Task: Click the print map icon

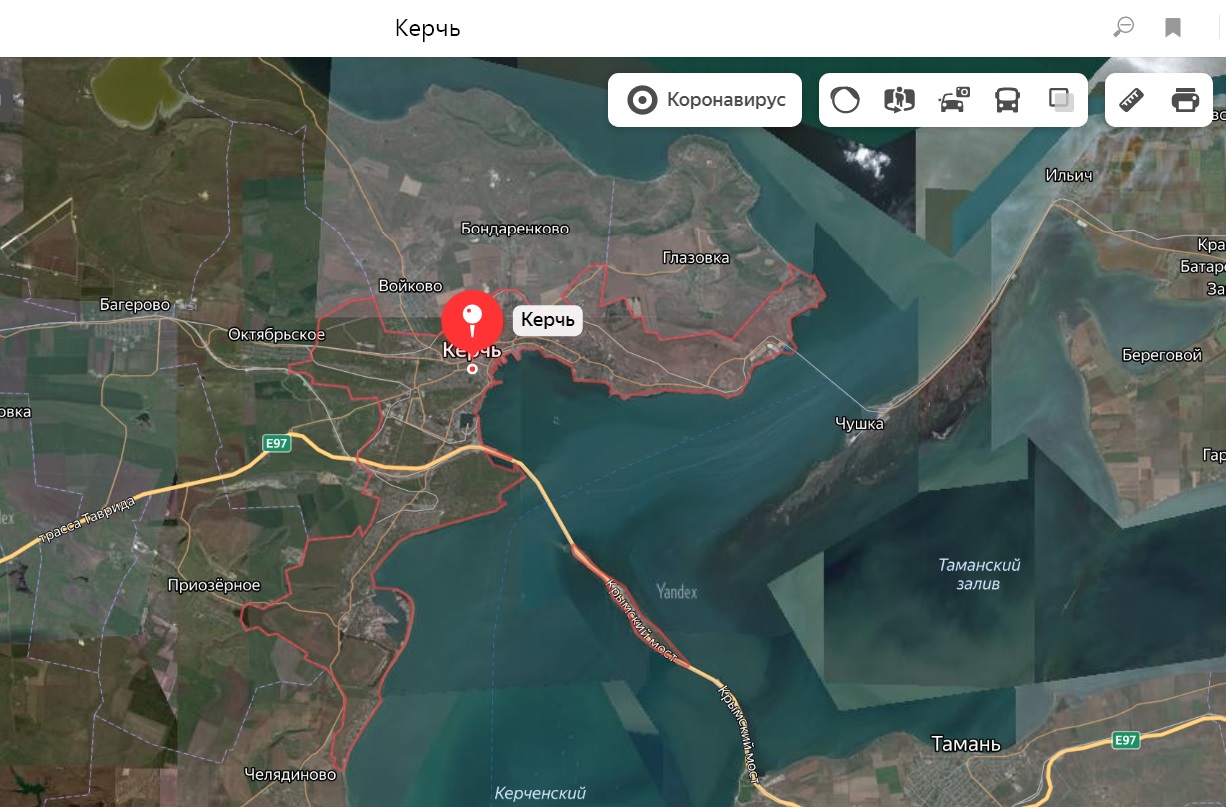Action: point(1185,100)
